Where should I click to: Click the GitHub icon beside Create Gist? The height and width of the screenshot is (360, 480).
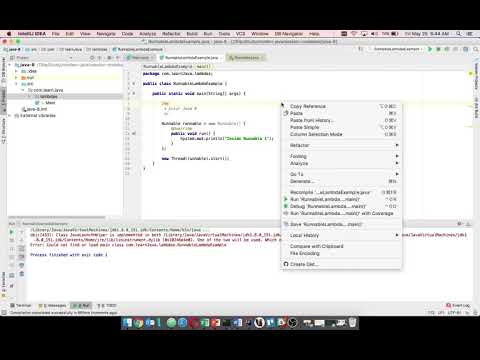[286, 264]
